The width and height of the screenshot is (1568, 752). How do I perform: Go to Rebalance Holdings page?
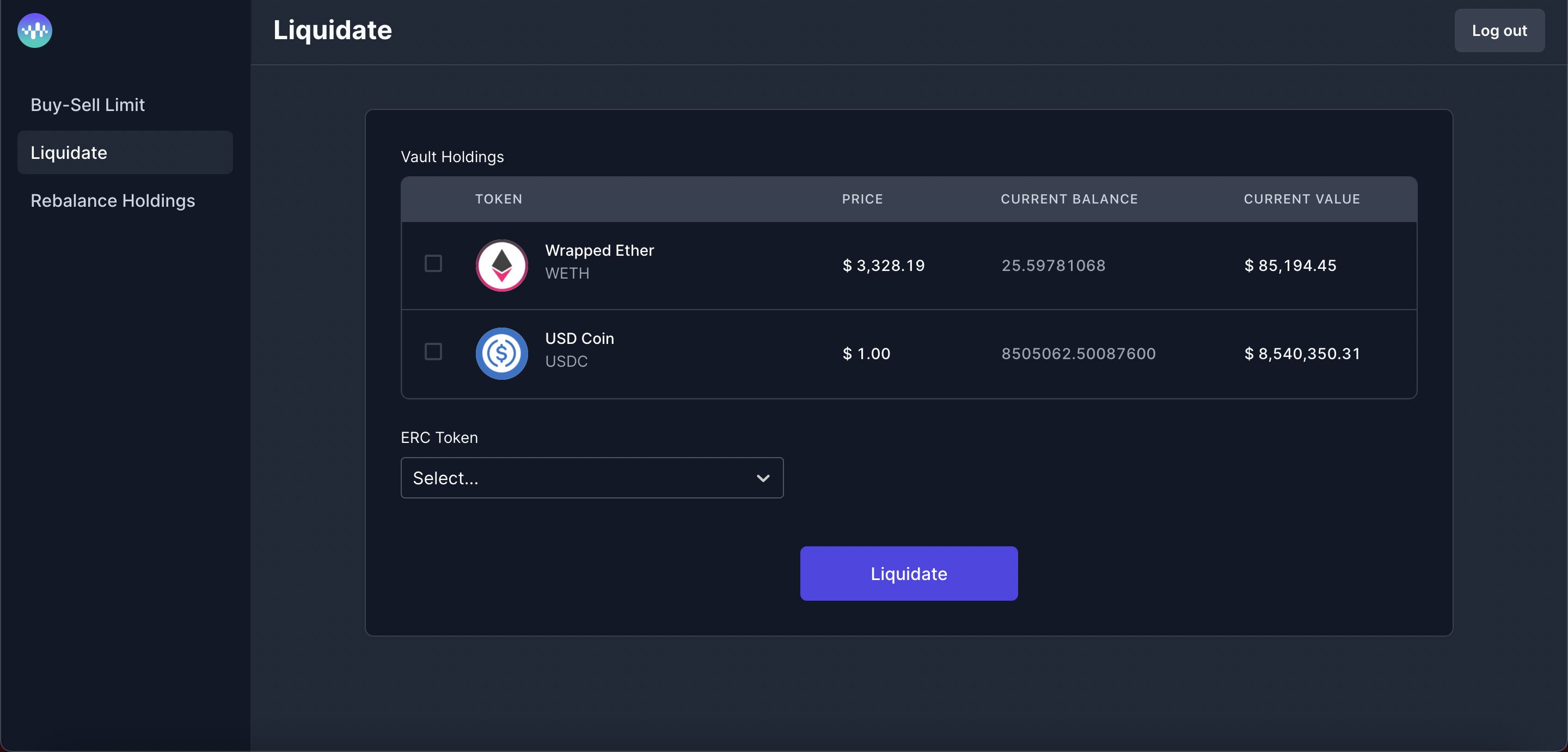pos(113,201)
